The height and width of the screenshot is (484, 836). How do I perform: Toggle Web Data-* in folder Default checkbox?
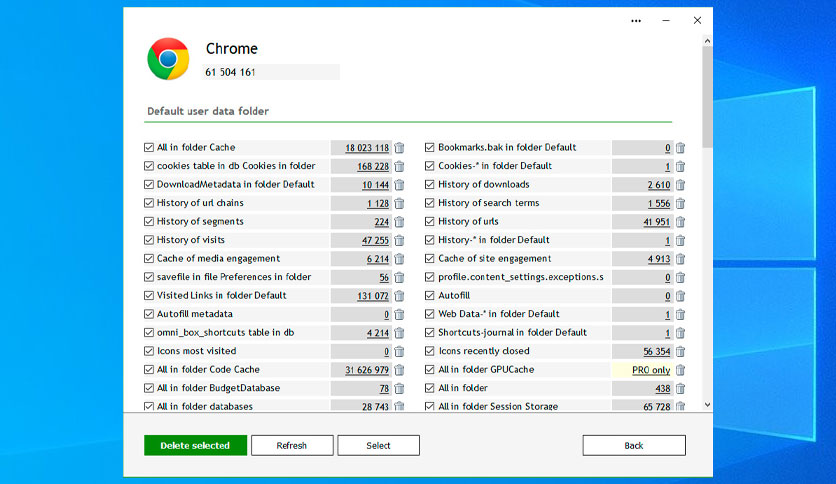[x=430, y=314]
